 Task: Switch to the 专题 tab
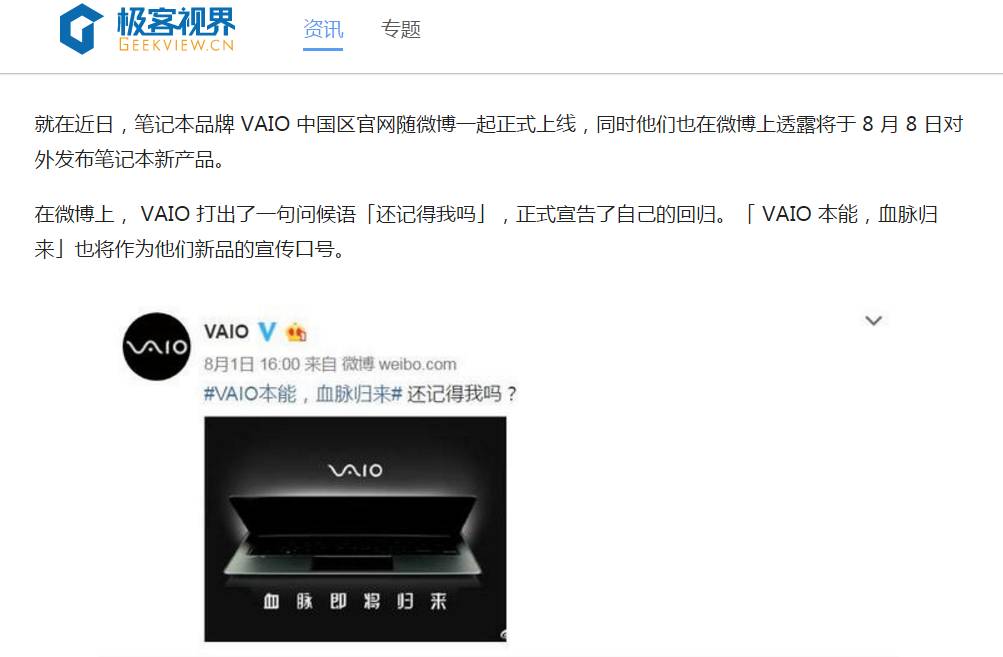point(400,29)
